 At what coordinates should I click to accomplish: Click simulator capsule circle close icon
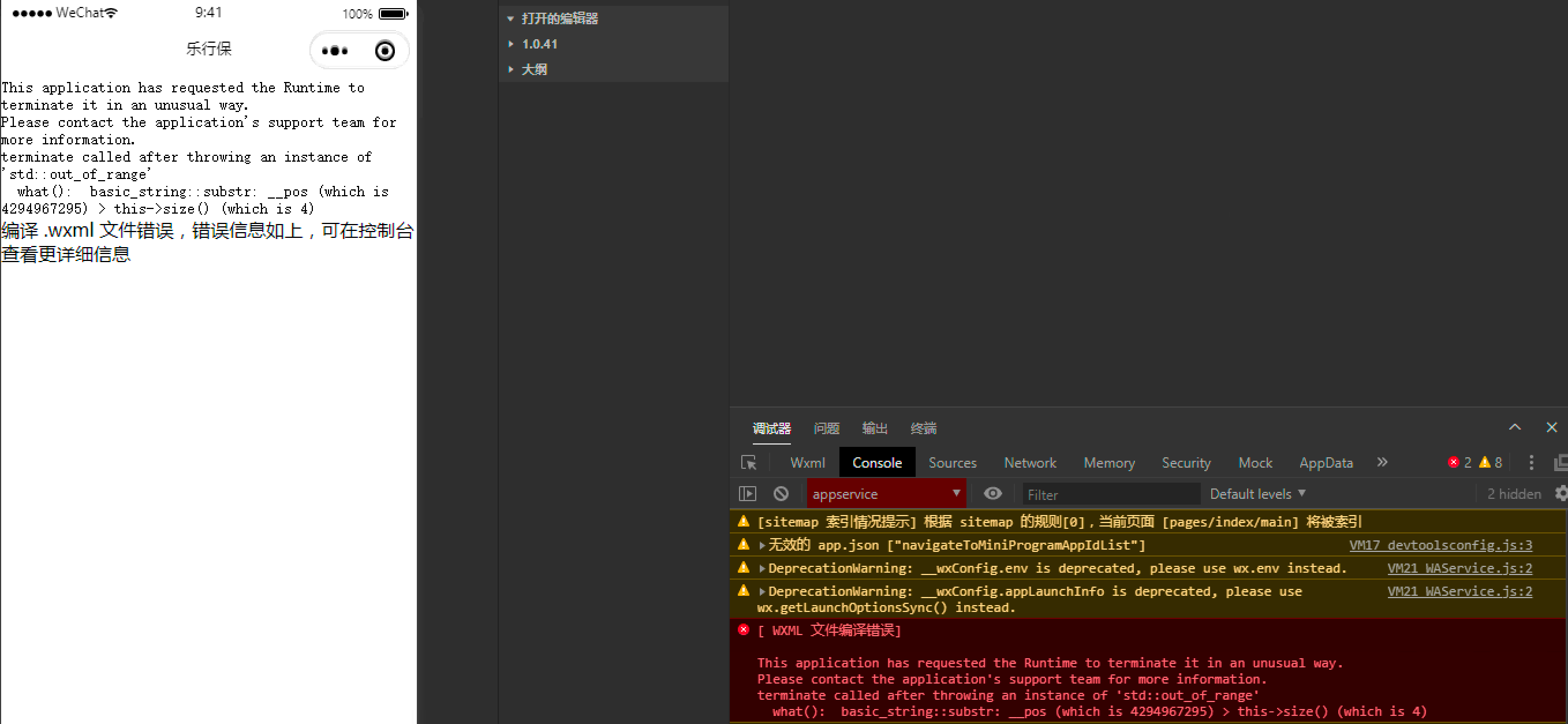tap(384, 51)
